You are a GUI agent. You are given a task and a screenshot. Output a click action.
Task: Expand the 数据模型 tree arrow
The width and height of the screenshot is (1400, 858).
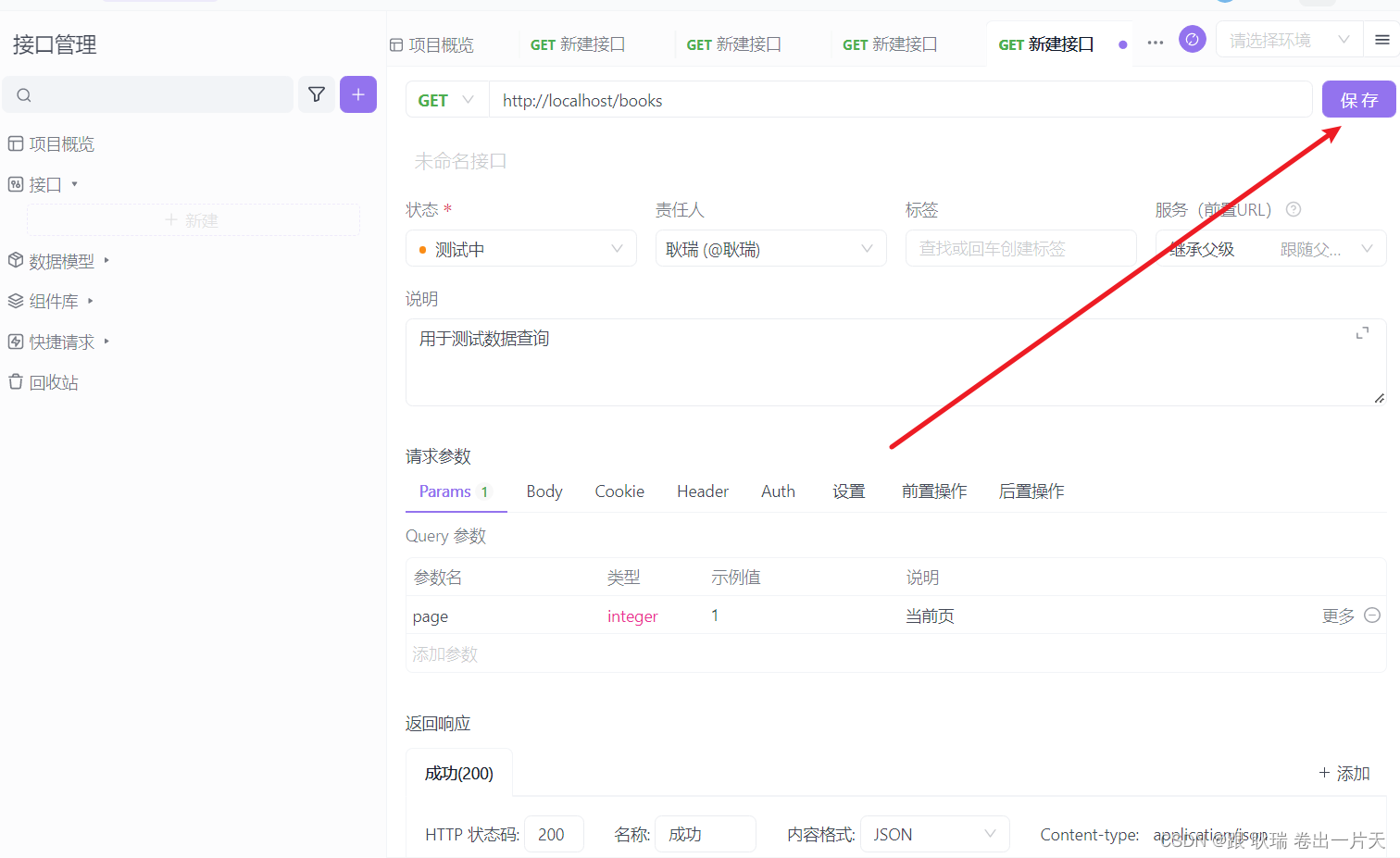(106, 261)
